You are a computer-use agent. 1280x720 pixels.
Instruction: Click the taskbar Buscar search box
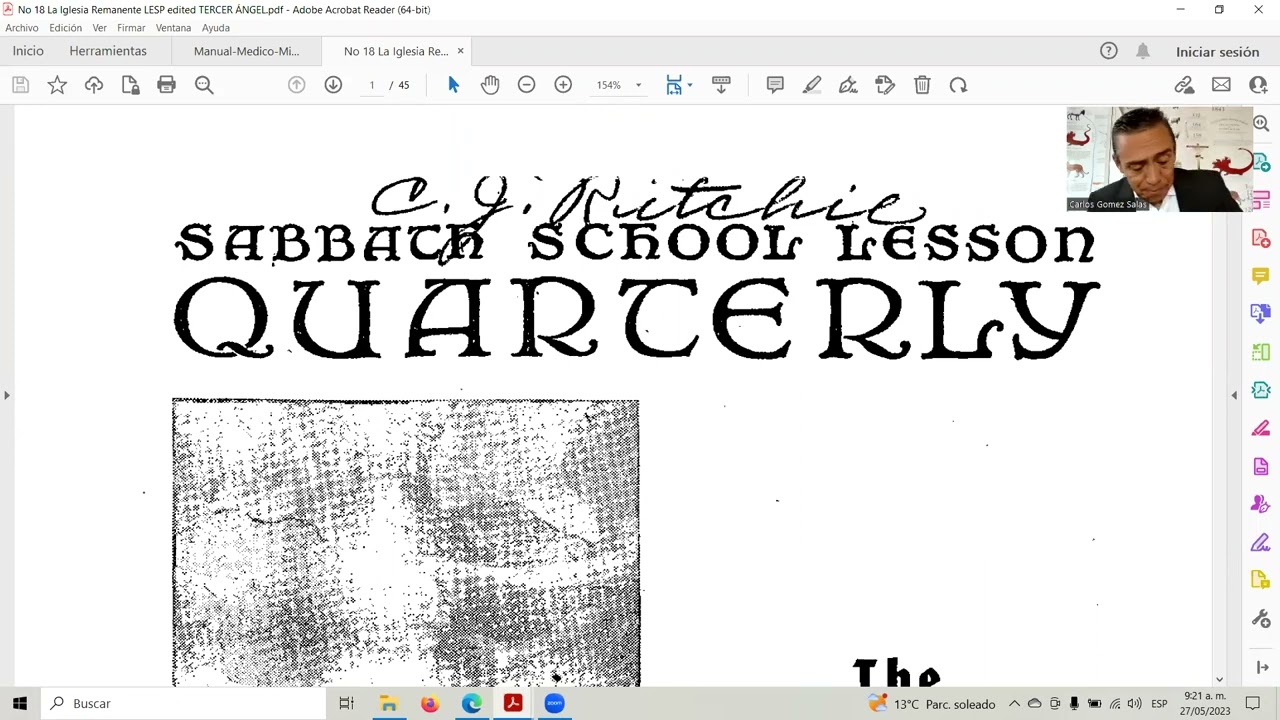185,703
